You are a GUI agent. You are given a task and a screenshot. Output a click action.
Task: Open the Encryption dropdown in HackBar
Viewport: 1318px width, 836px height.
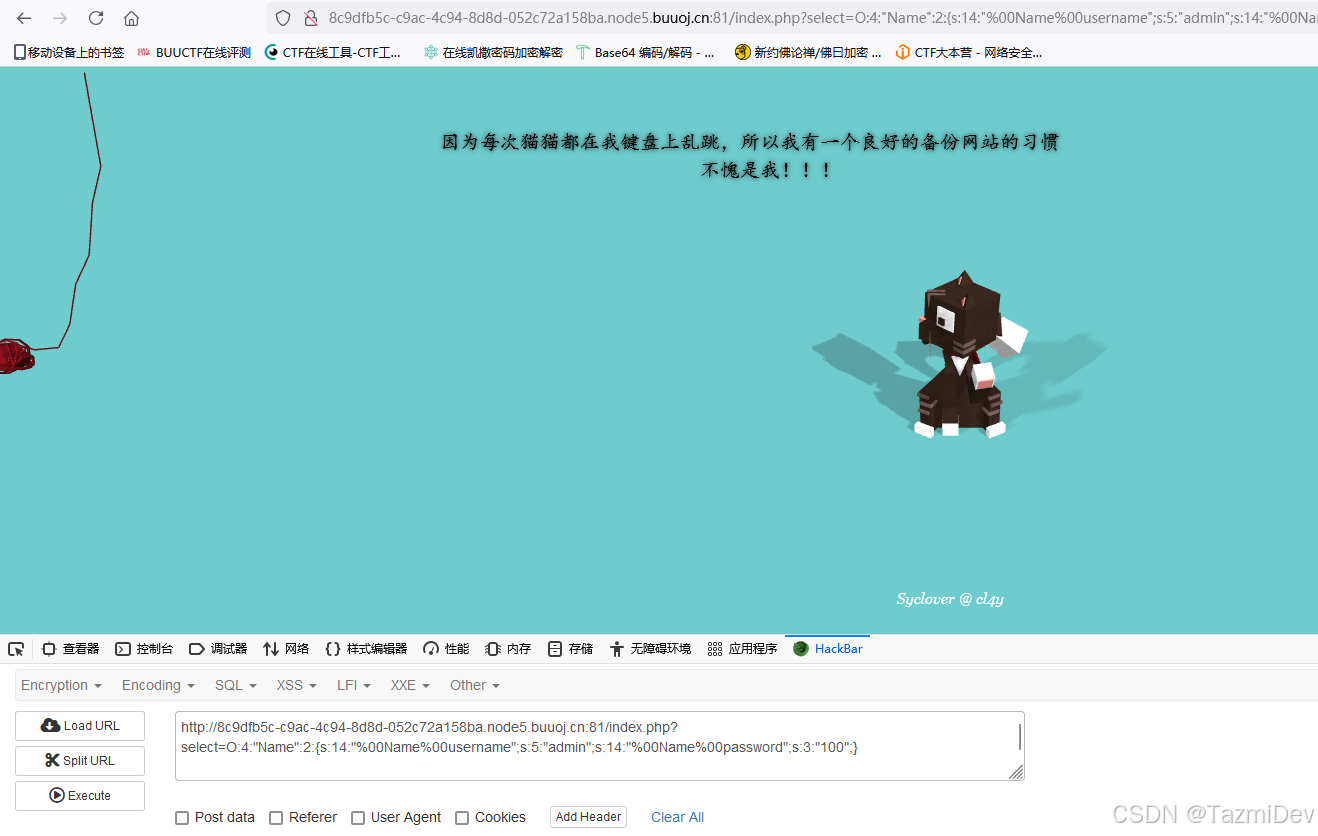click(60, 685)
